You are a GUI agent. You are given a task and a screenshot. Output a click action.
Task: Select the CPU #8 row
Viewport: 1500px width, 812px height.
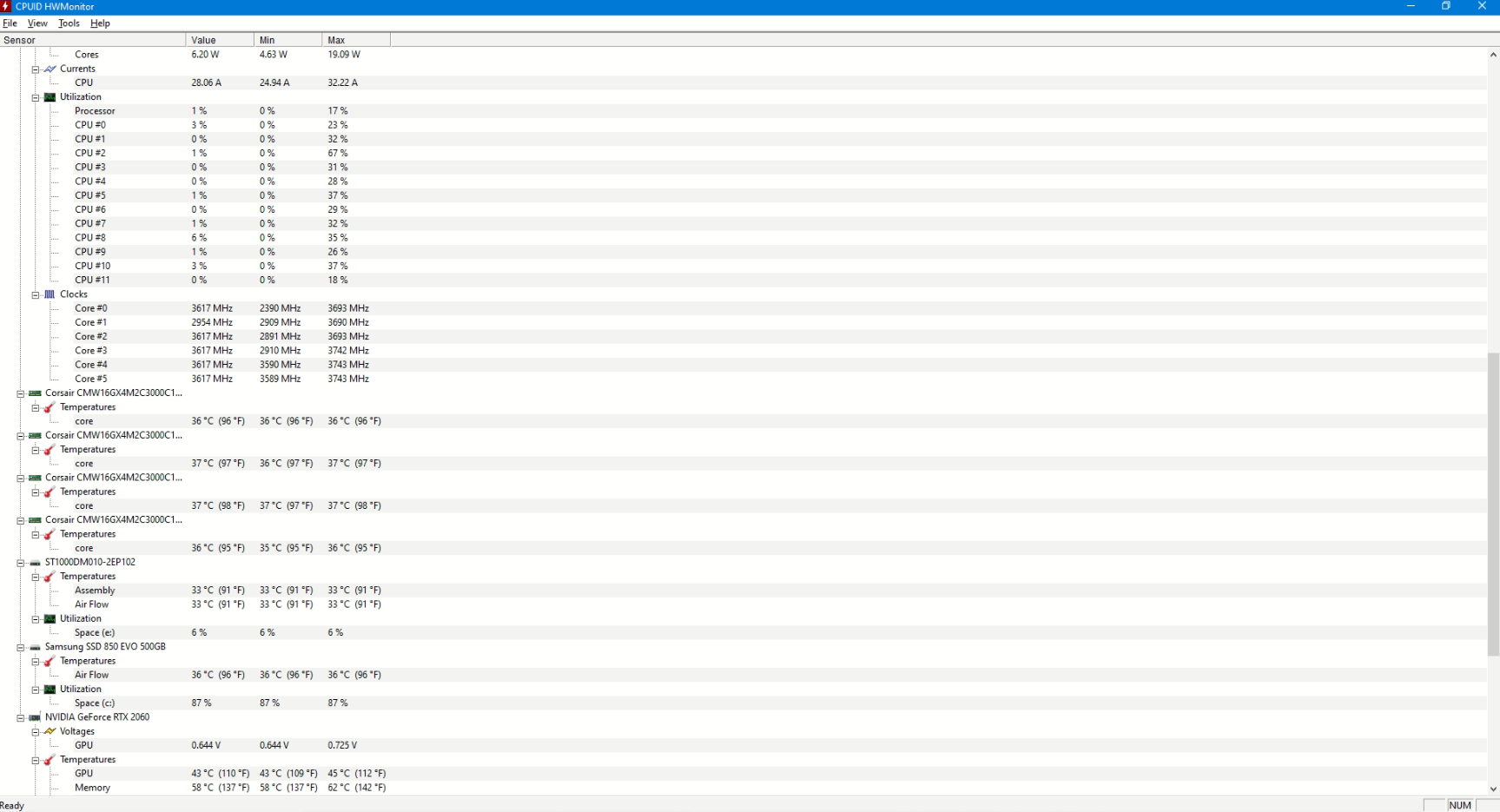click(x=211, y=238)
